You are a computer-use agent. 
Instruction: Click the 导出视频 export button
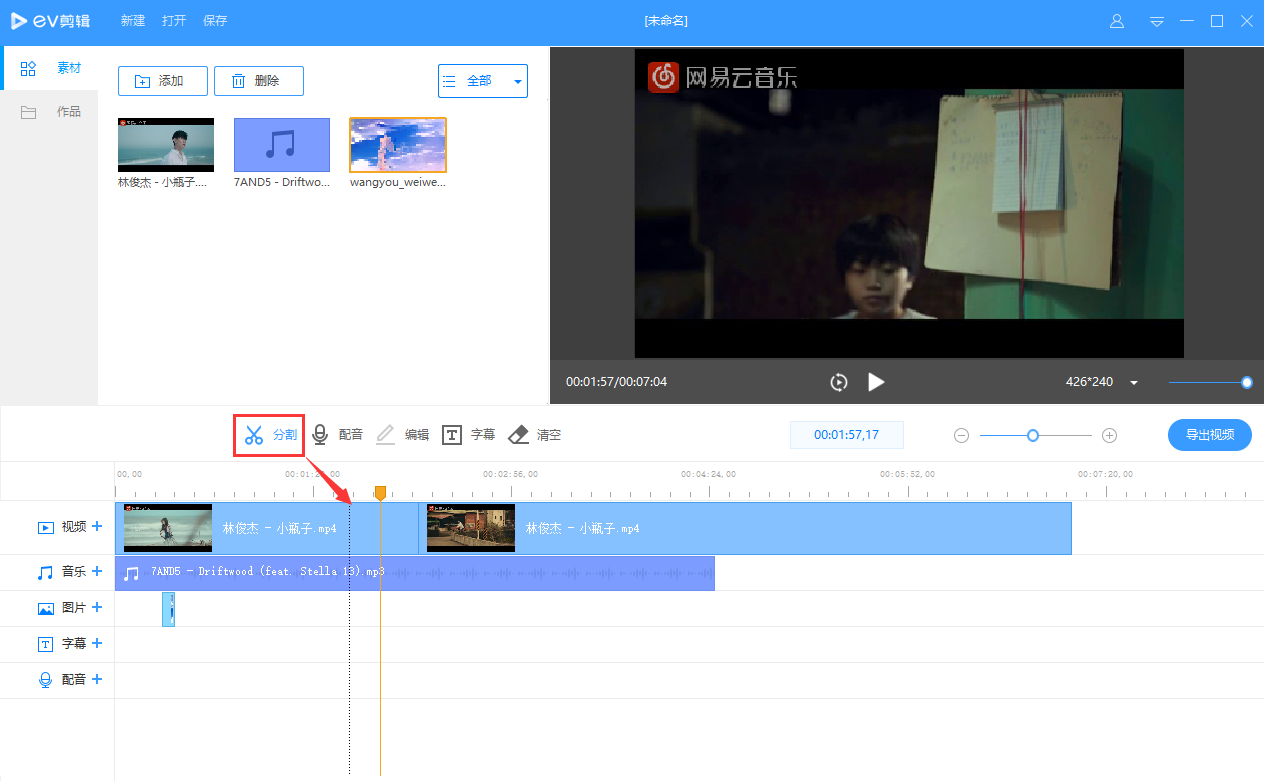pos(1209,435)
